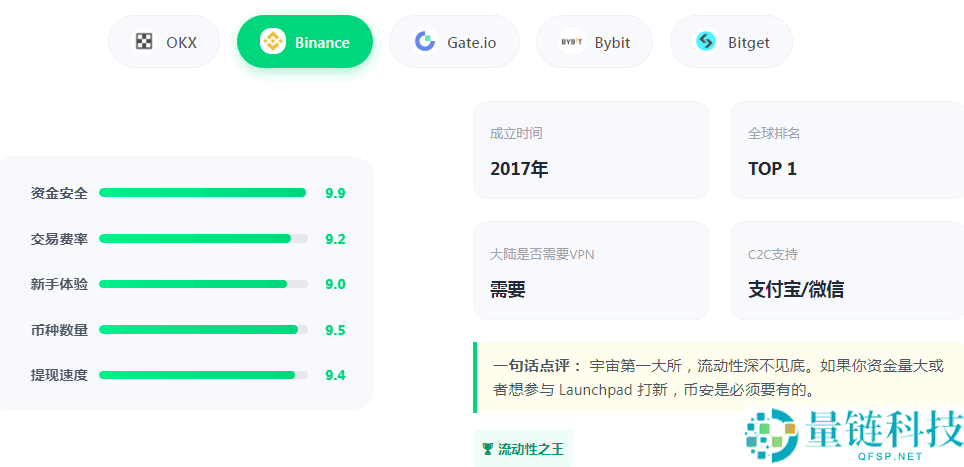Click the 成立时间 label in the founding card
This screenshot has width=964, height=467.
click(516, 133)
